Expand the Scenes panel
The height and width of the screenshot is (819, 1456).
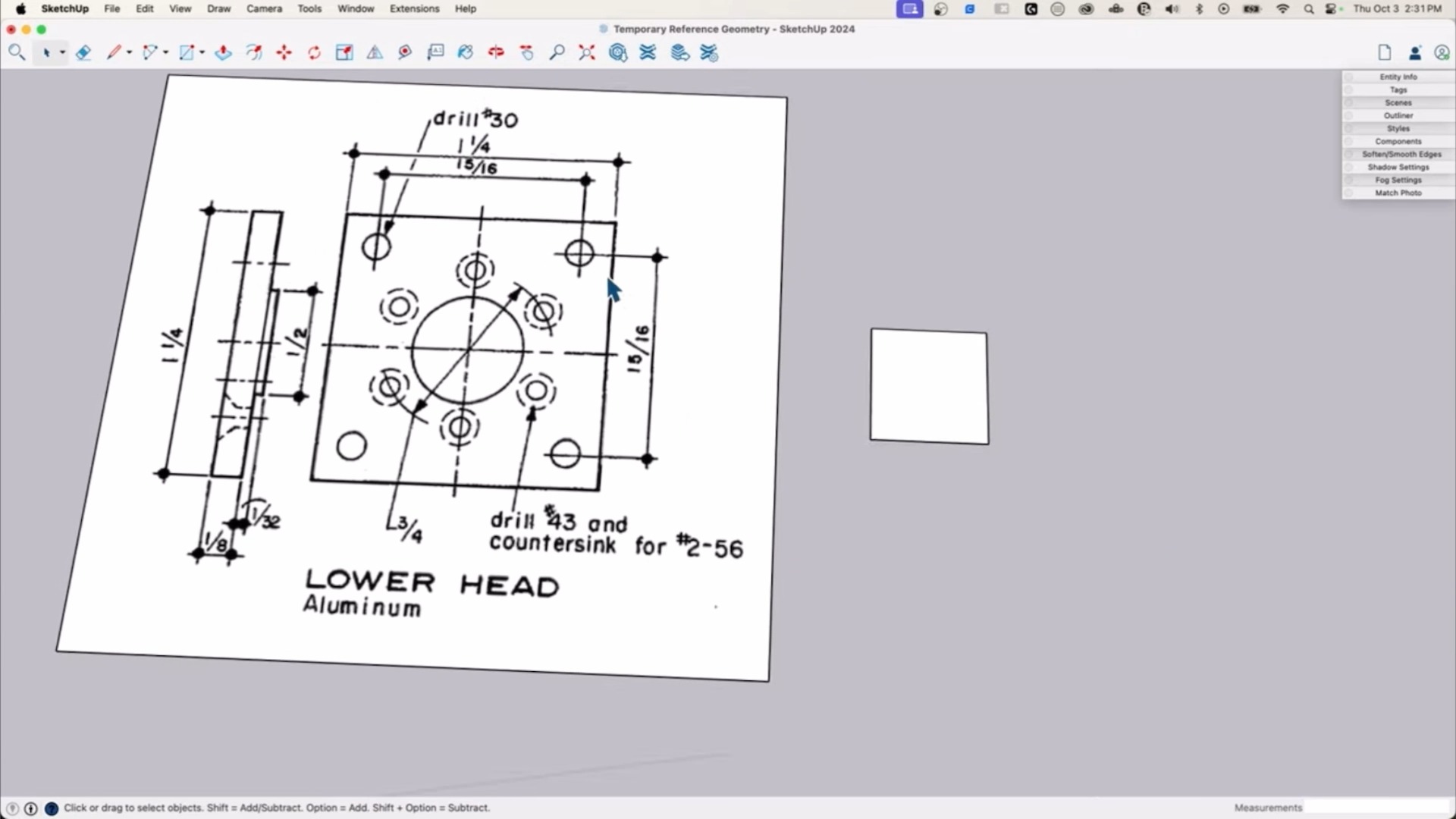click(x=1398, y=102)
